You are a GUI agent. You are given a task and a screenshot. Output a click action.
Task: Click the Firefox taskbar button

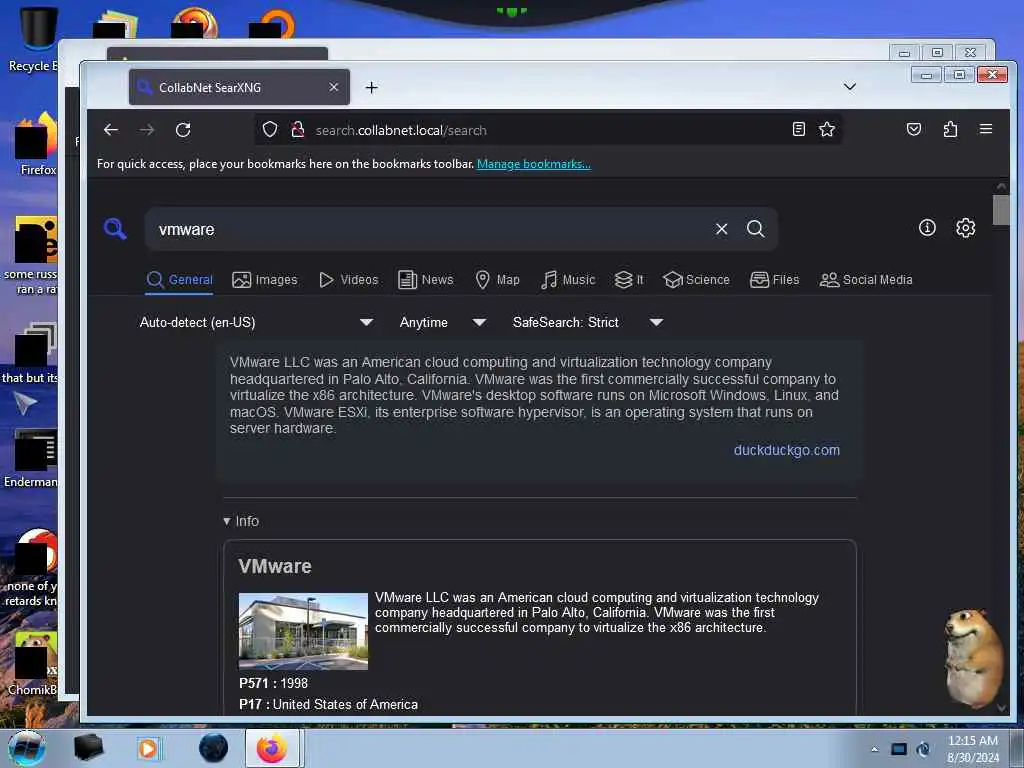click(272, 748)
